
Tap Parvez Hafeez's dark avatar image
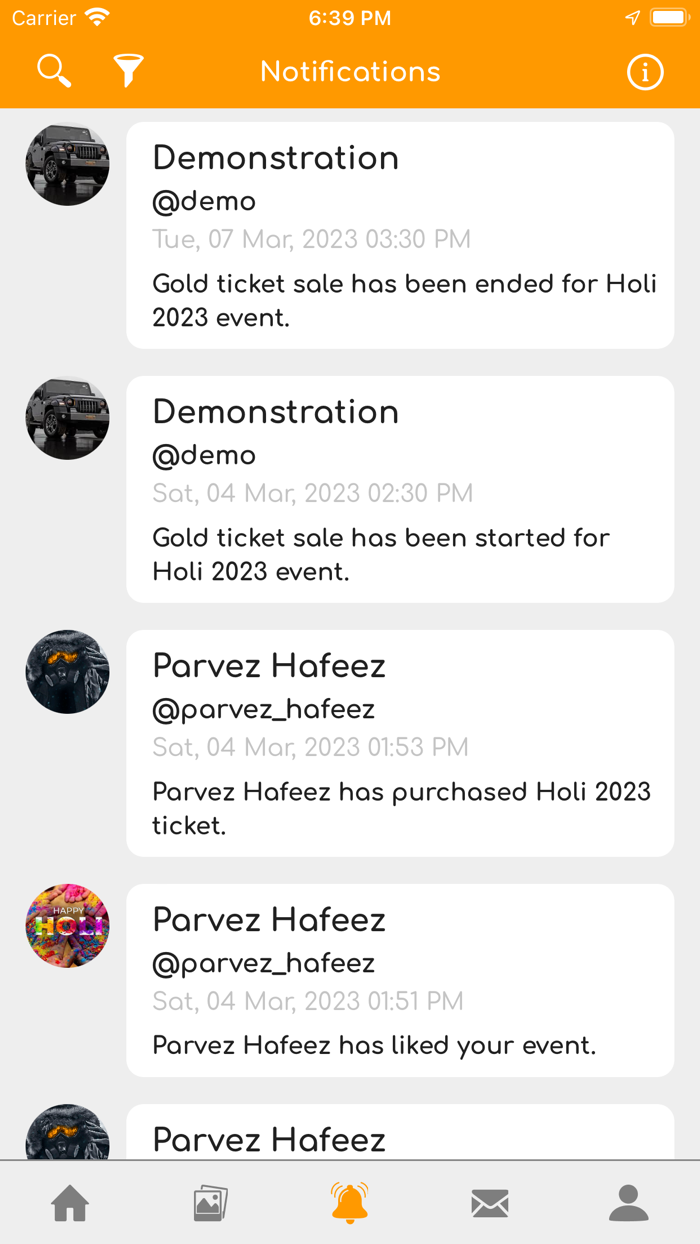tap(67, 672)
